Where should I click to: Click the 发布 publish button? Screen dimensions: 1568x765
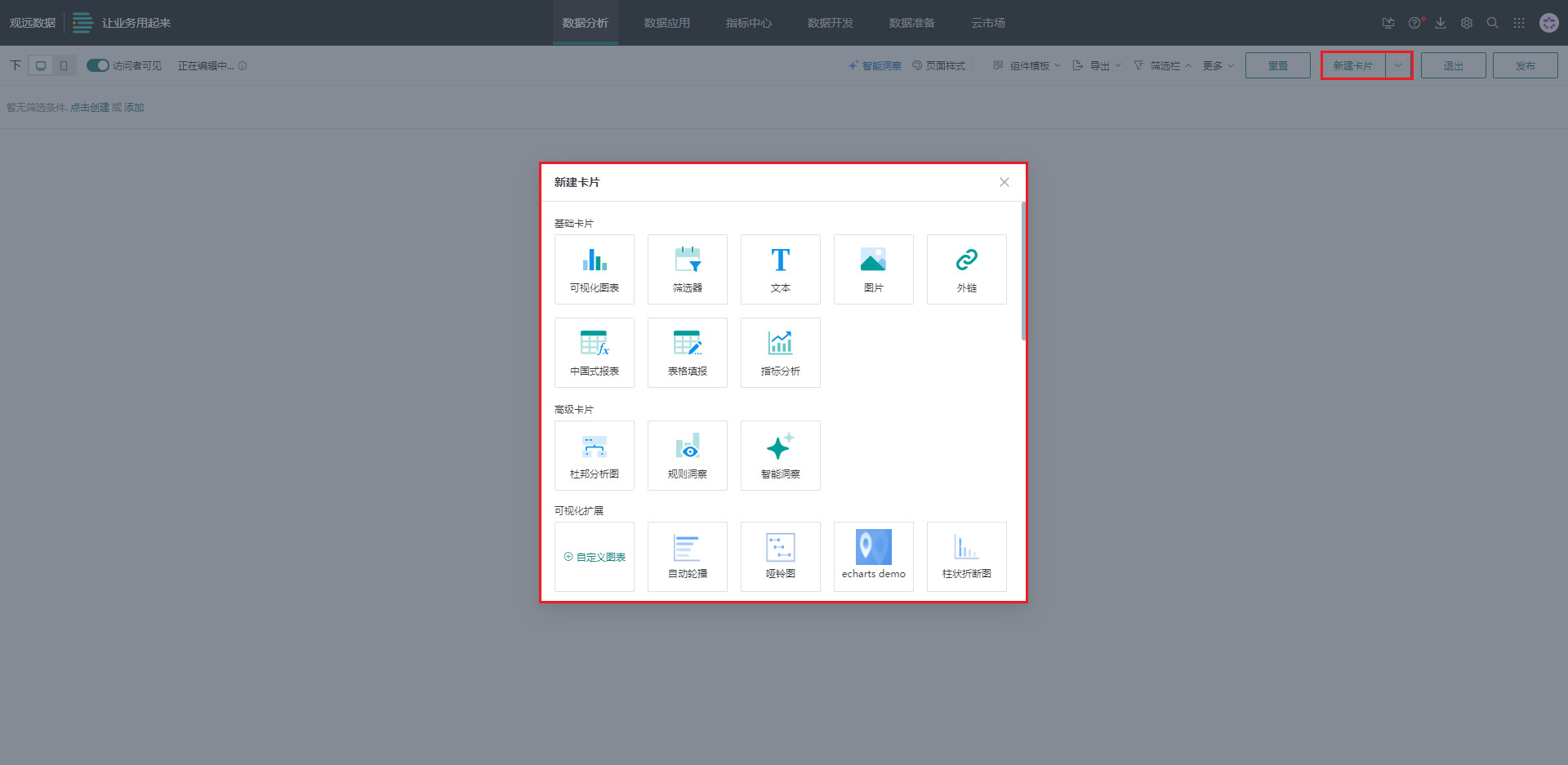pos(1525,65)
